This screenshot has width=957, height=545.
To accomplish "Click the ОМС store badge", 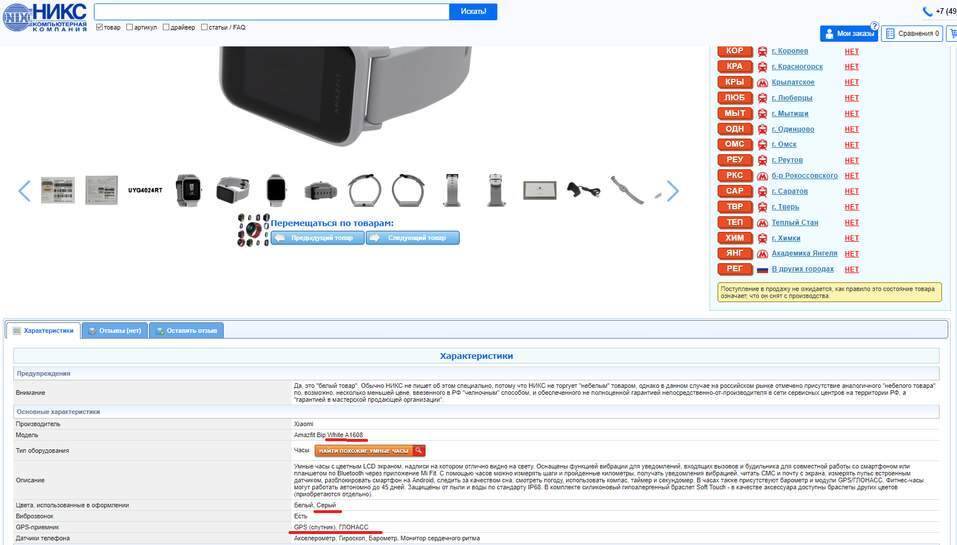I will [735, 145].
